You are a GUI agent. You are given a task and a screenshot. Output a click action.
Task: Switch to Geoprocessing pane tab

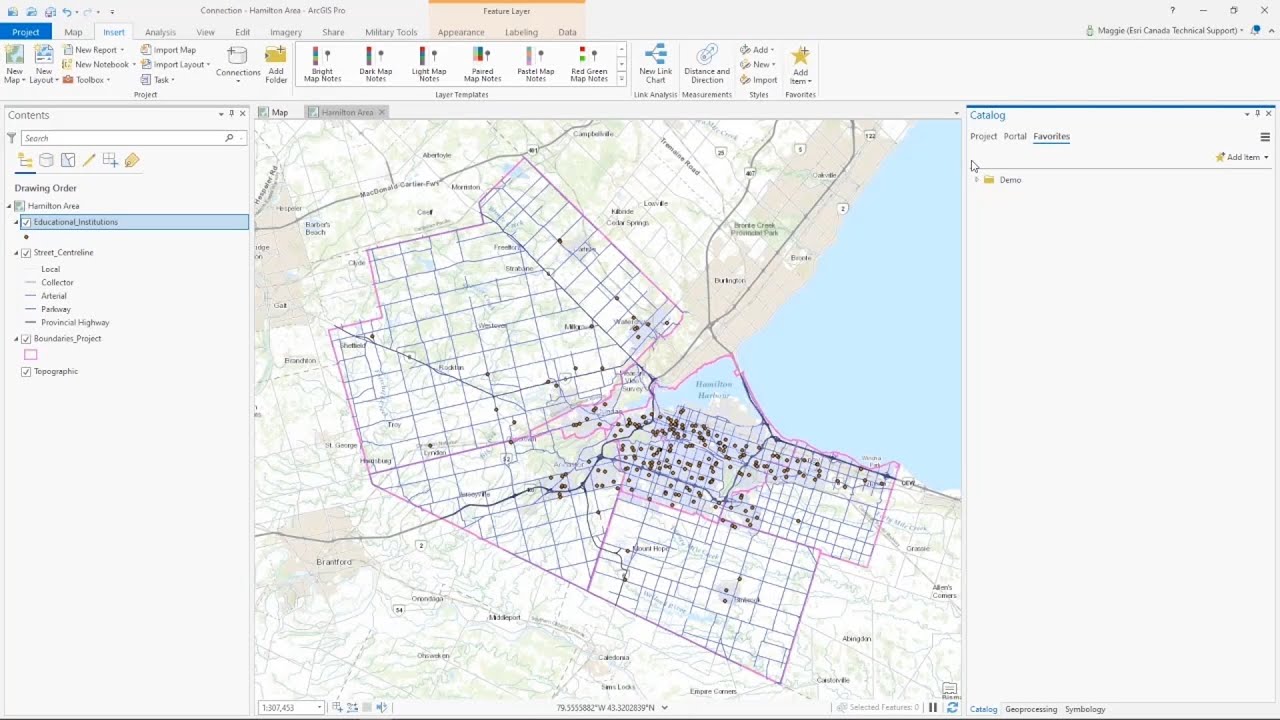tap(1031, 709)
